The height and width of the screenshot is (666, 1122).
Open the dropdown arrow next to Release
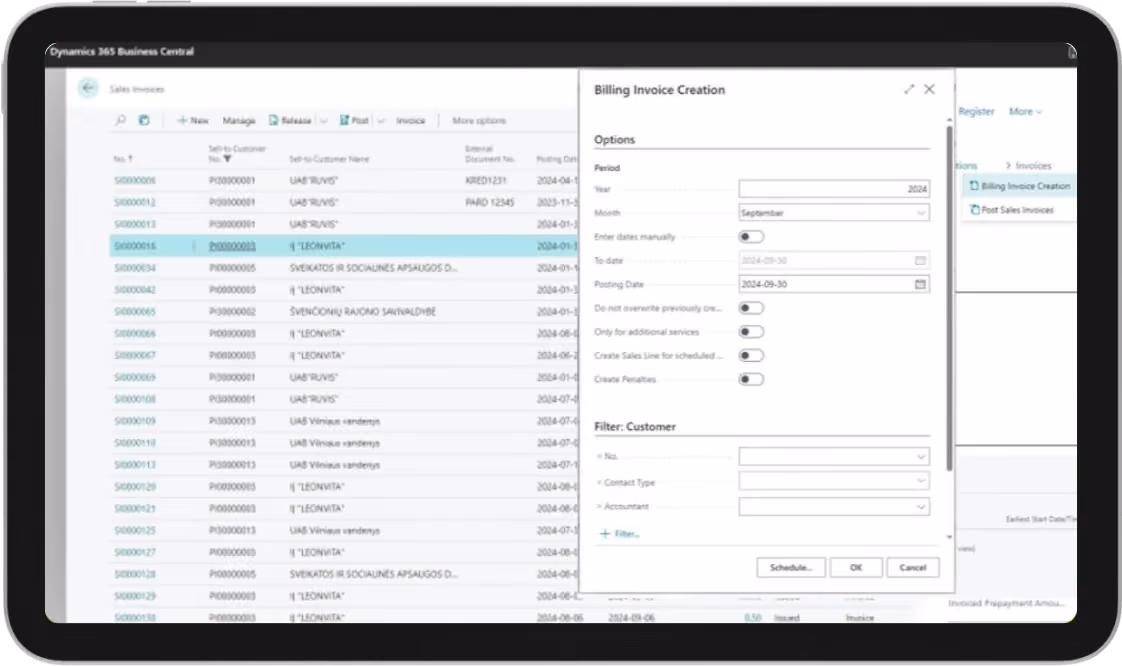(323, 121)
